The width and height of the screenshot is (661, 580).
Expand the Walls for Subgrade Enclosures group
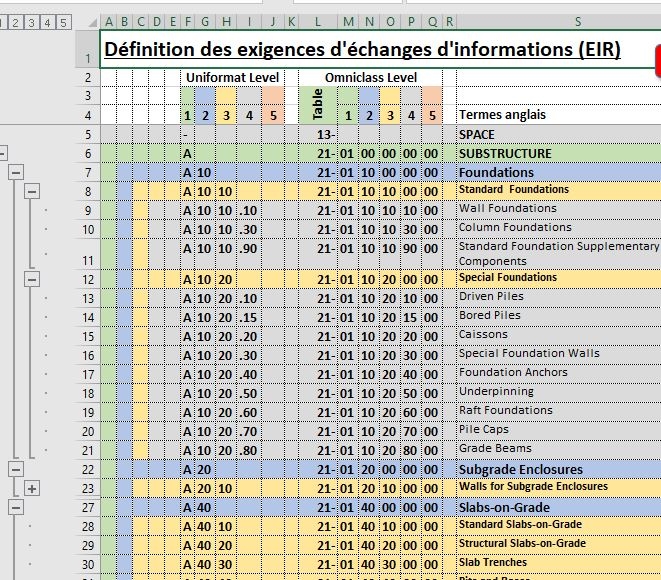click(x=32, y=489)
